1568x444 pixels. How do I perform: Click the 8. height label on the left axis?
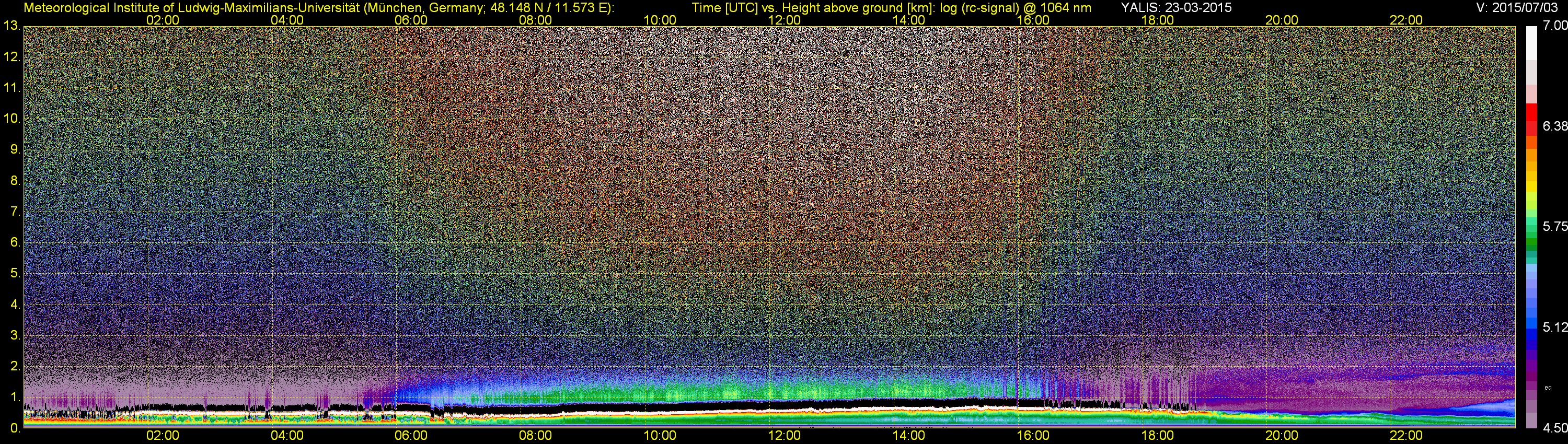tap(15, 181)
